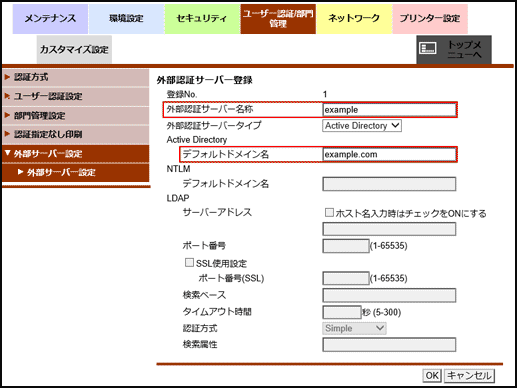Open the 外部認証サーバータイプ dropdown
Screen dimensions: 517x388
coord(362,126)
